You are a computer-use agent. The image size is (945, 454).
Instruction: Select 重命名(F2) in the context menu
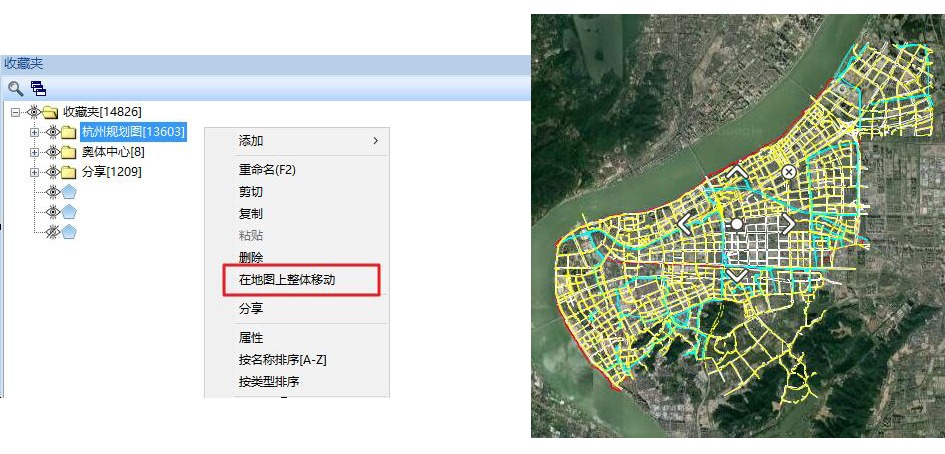(x=267, y=170)
